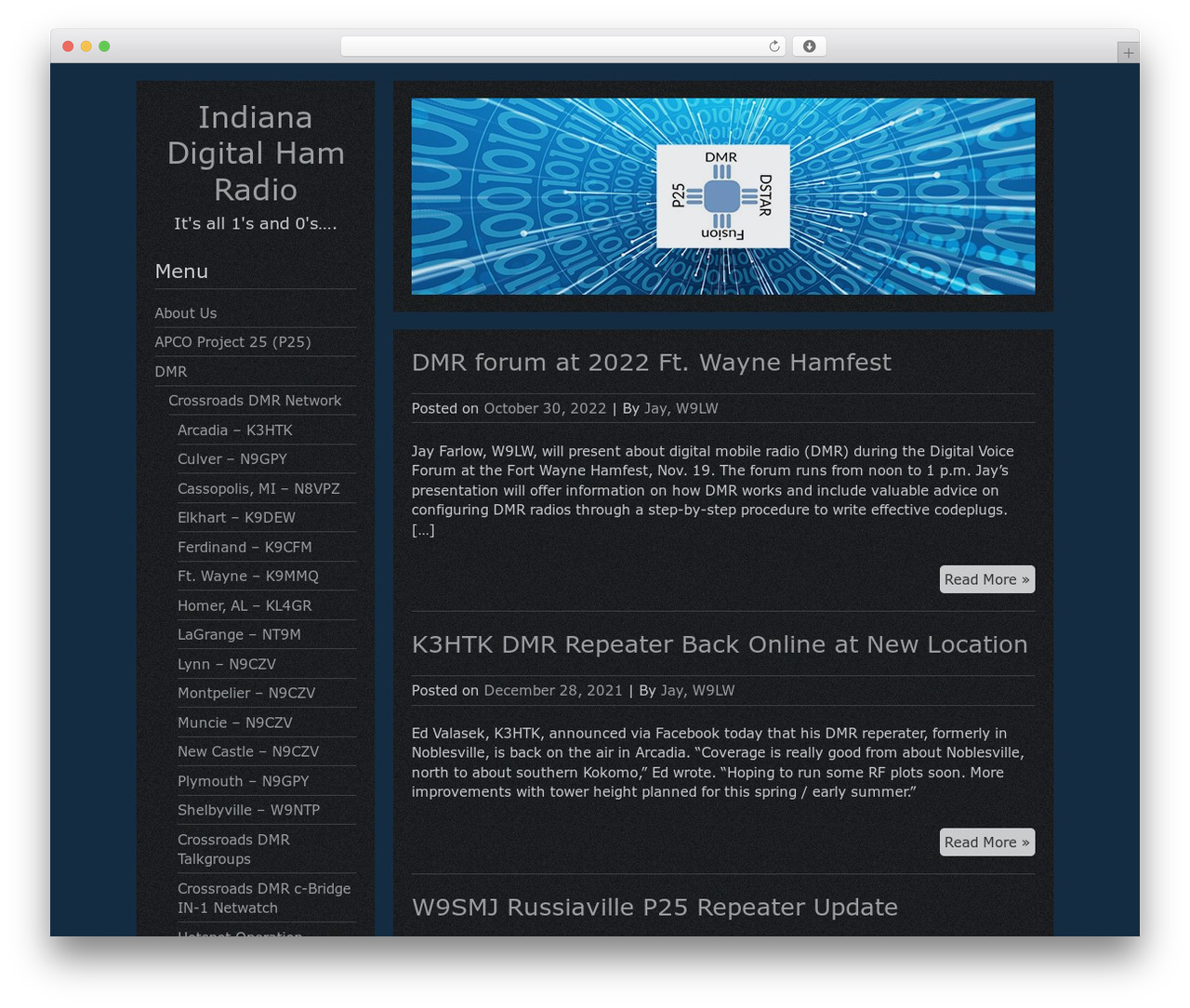Open LaGrange – NT9M repeater page
Viewport: 1190px width, 1008px height.
tap(239, 635)
